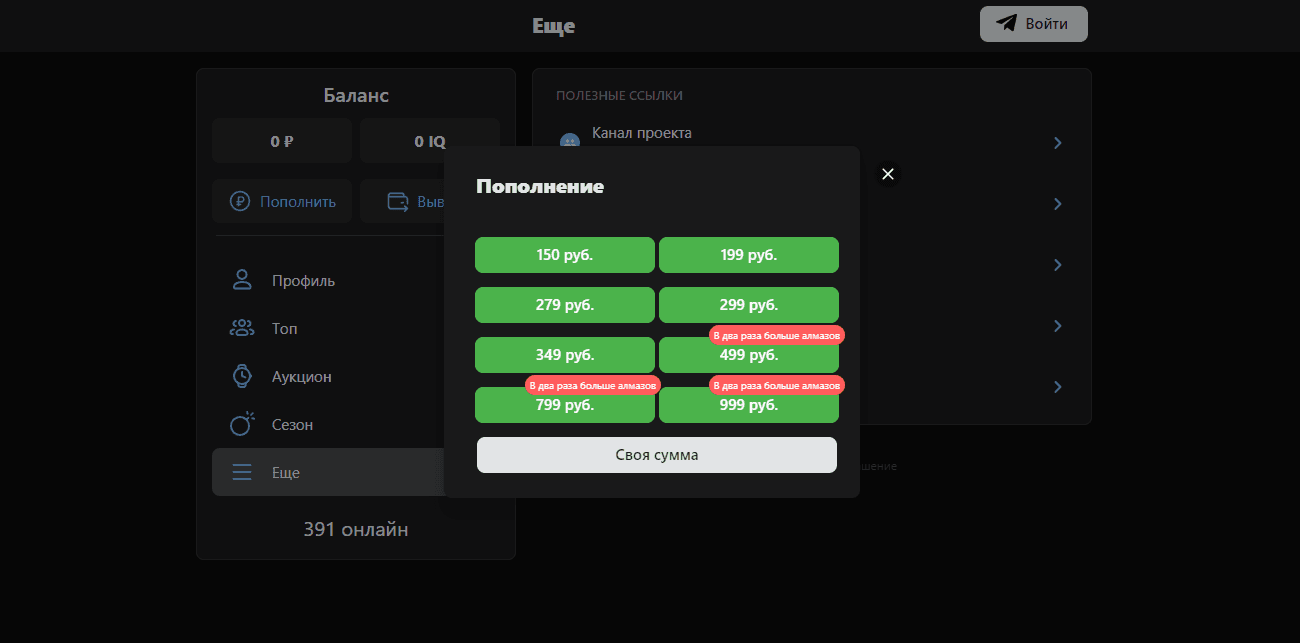The height and width of the screenshot is (643, 1300).
Task: Close the Пополнение dialog
Action: [887, 174]
